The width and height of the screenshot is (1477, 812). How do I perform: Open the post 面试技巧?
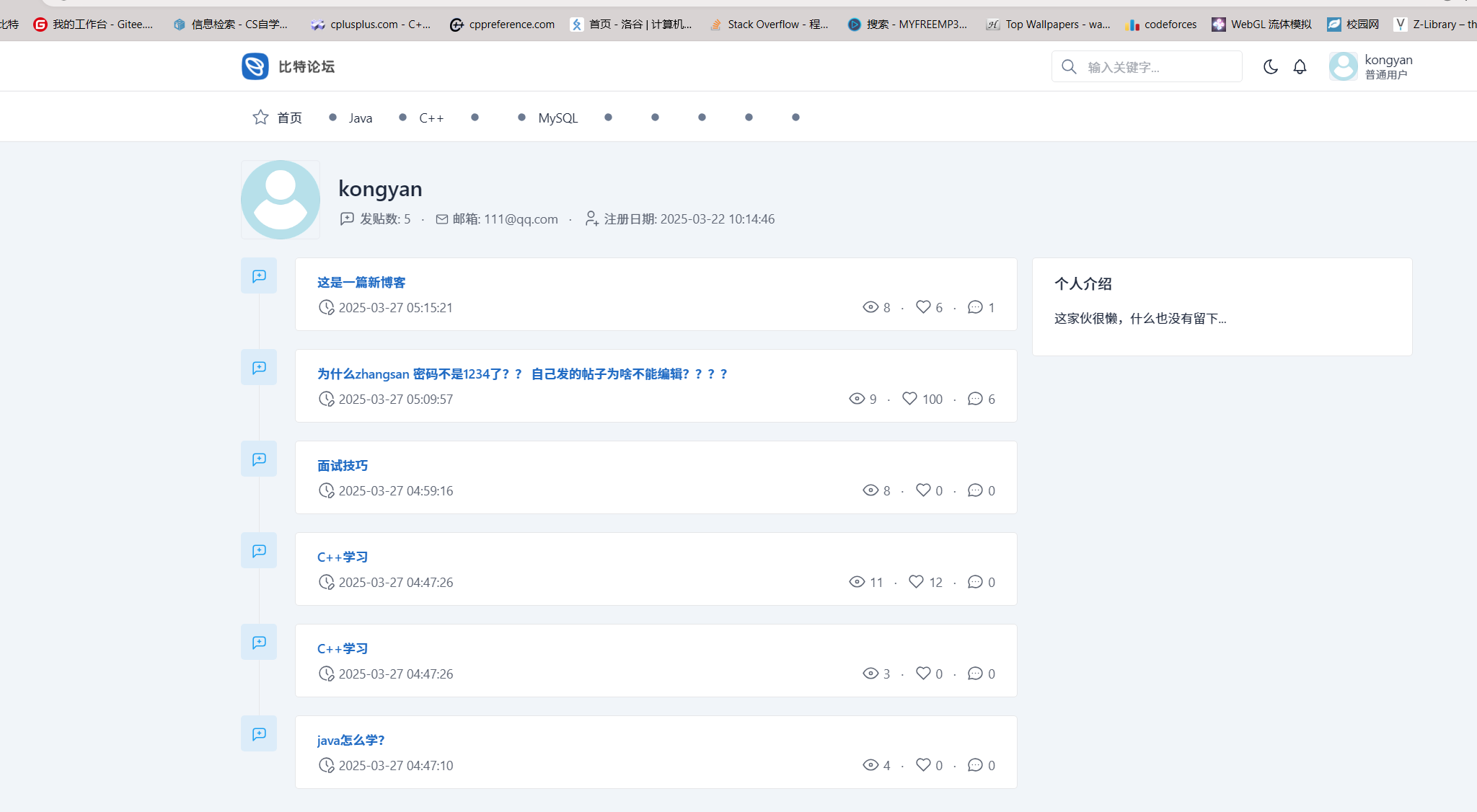(342, 465)
